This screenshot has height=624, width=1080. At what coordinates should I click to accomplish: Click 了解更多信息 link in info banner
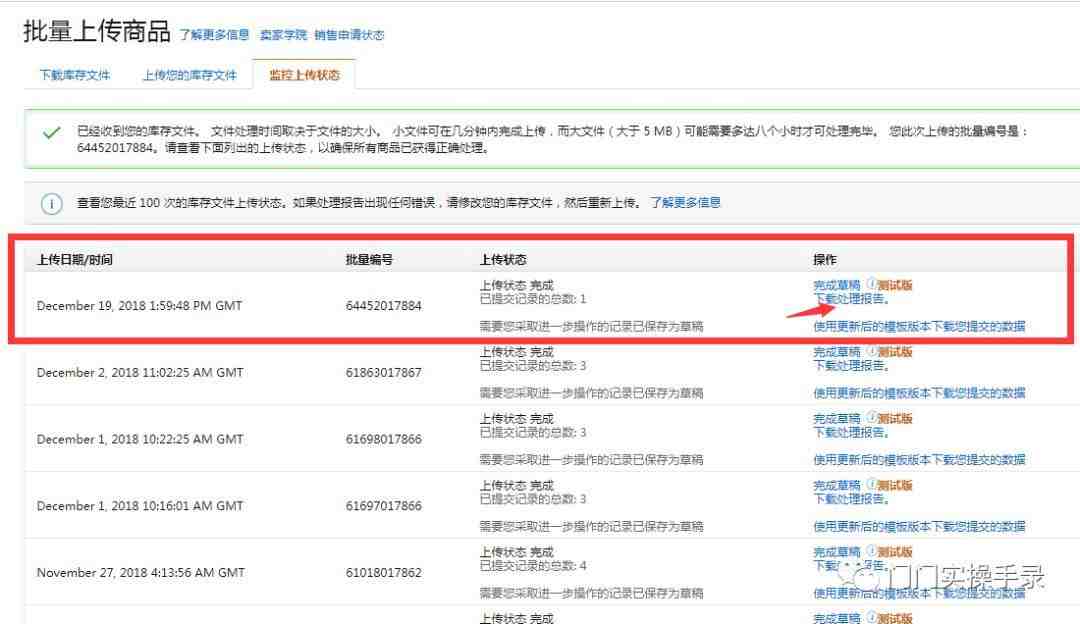[685, 202]
